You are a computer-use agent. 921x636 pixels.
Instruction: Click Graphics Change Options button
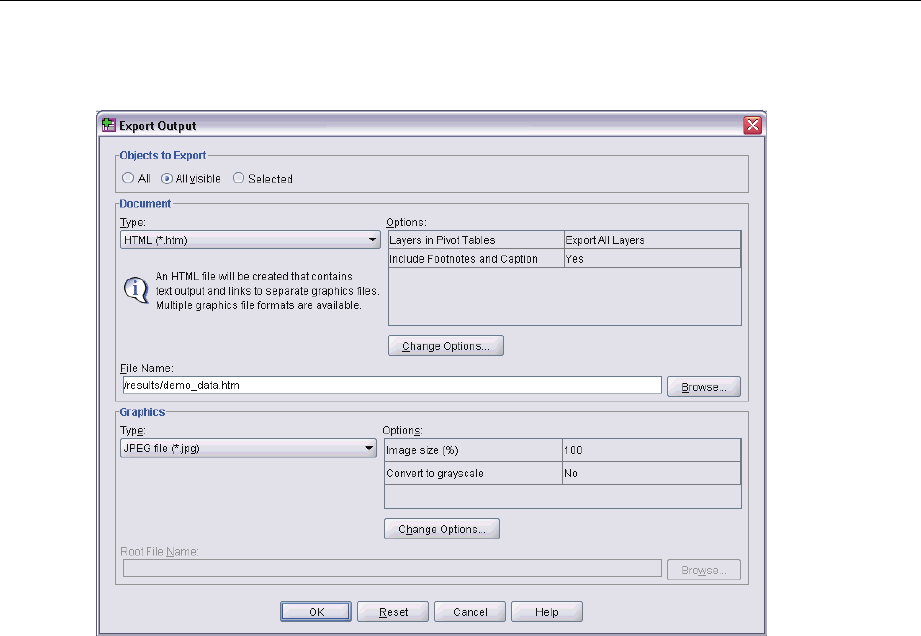[x=442, y=529]
